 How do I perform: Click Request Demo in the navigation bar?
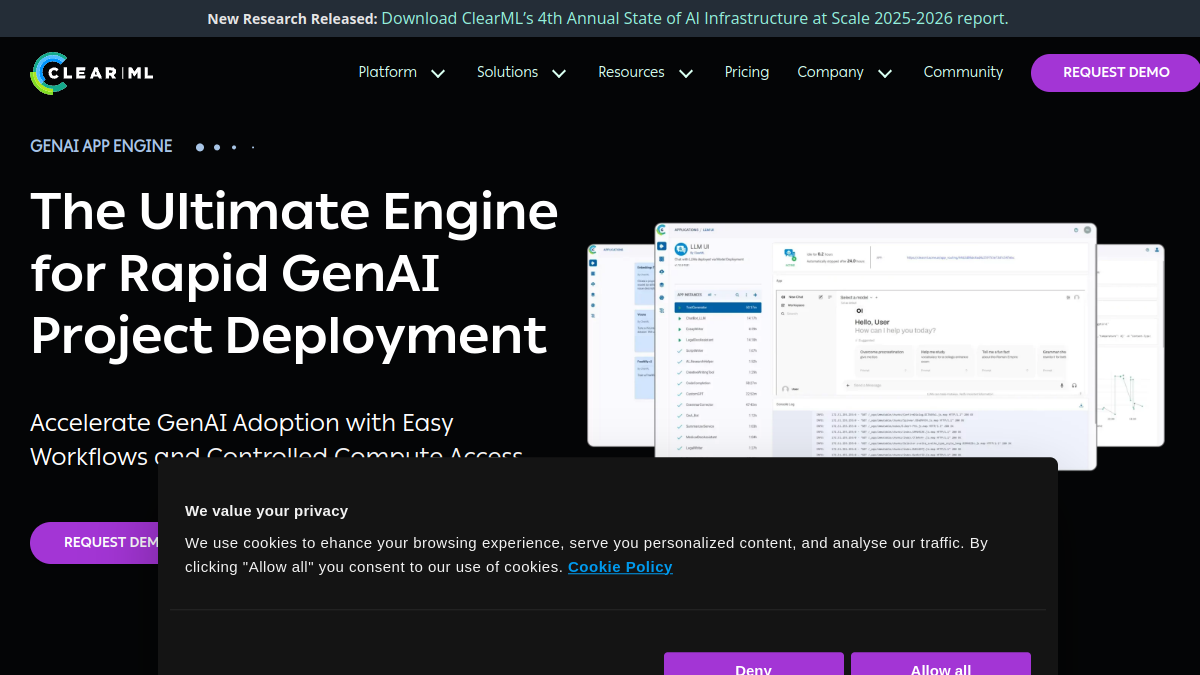coord(1116,73)
